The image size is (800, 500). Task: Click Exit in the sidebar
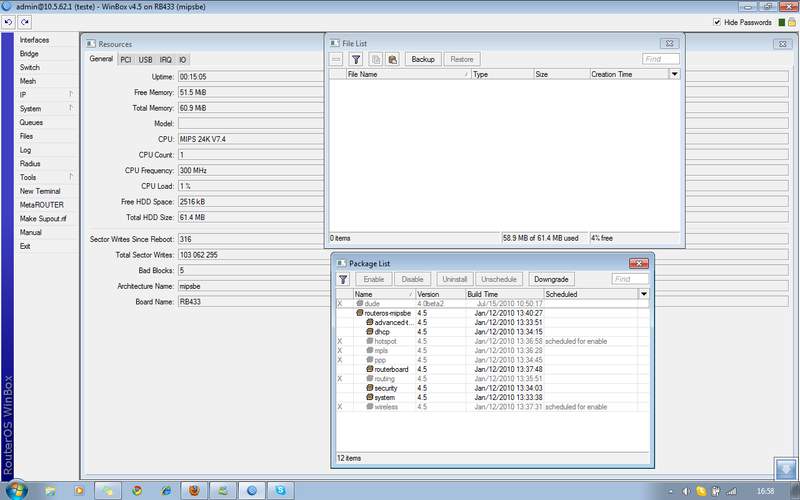click(25, 246)
